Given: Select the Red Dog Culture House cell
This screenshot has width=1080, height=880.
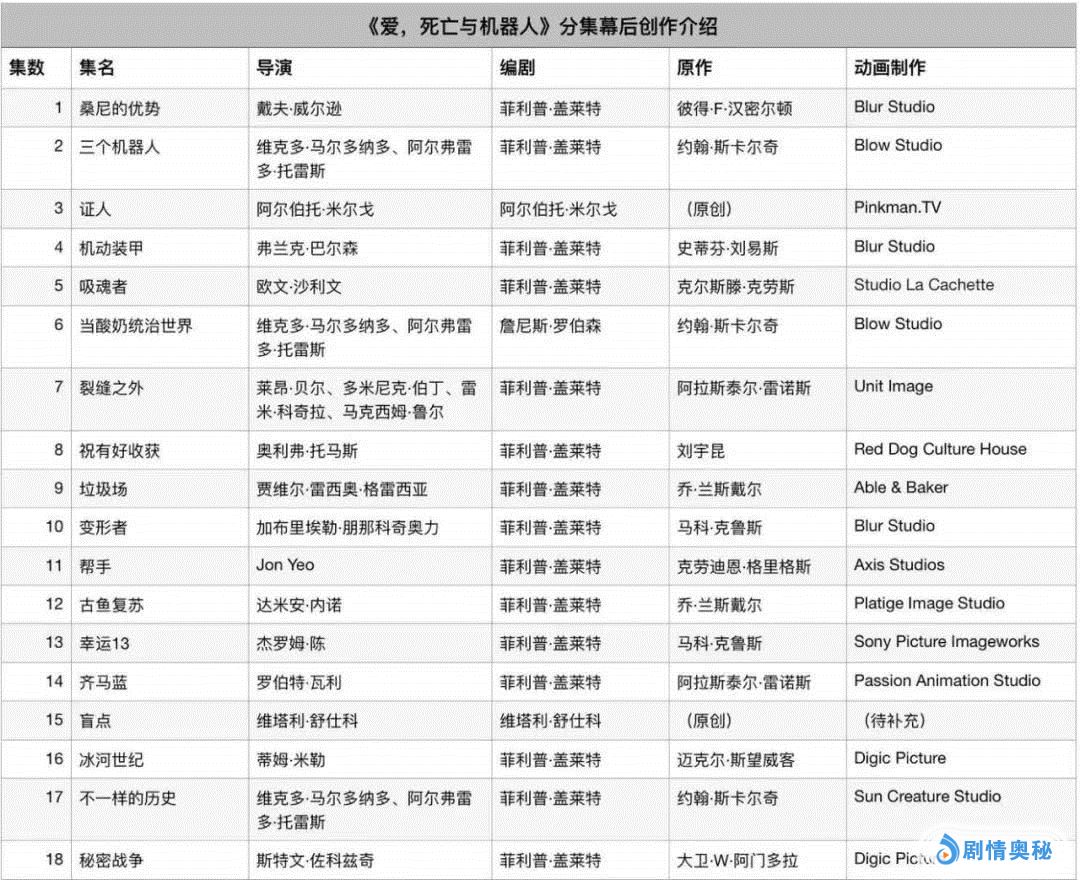Looking at the screenshot, I should (939, 450).
